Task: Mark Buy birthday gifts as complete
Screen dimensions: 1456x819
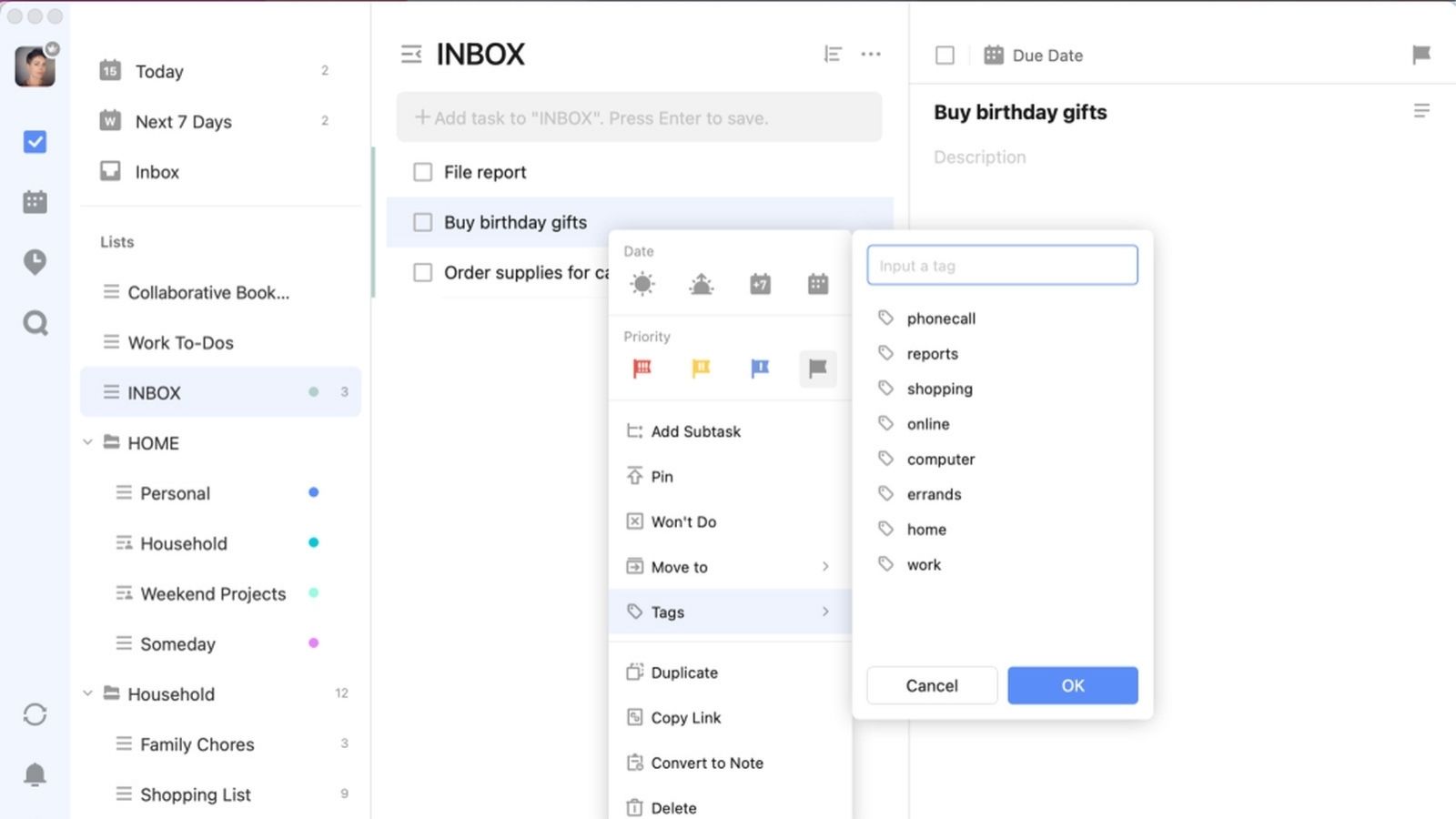Action: click(423, 222)
